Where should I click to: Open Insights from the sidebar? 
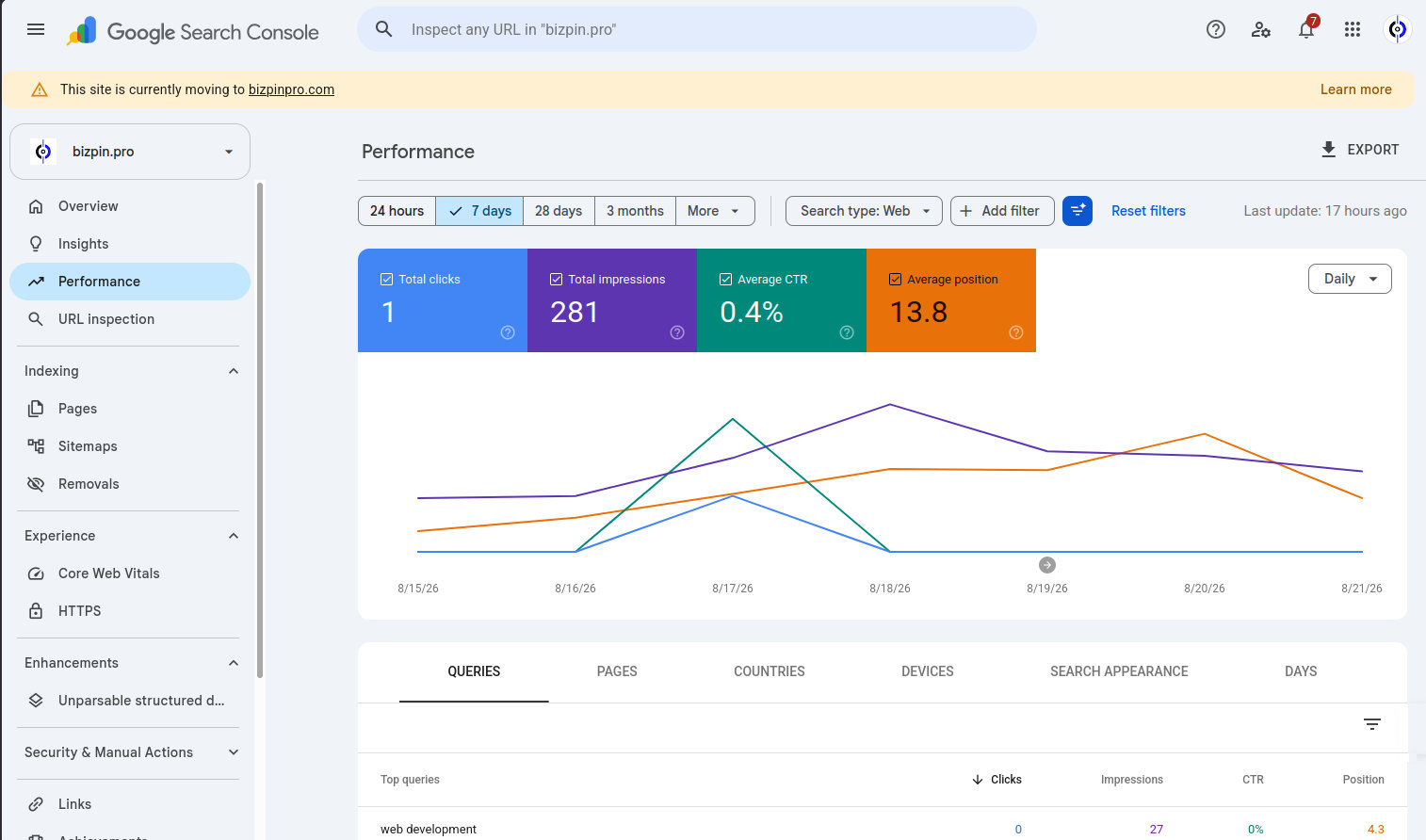tap(130, 244)
